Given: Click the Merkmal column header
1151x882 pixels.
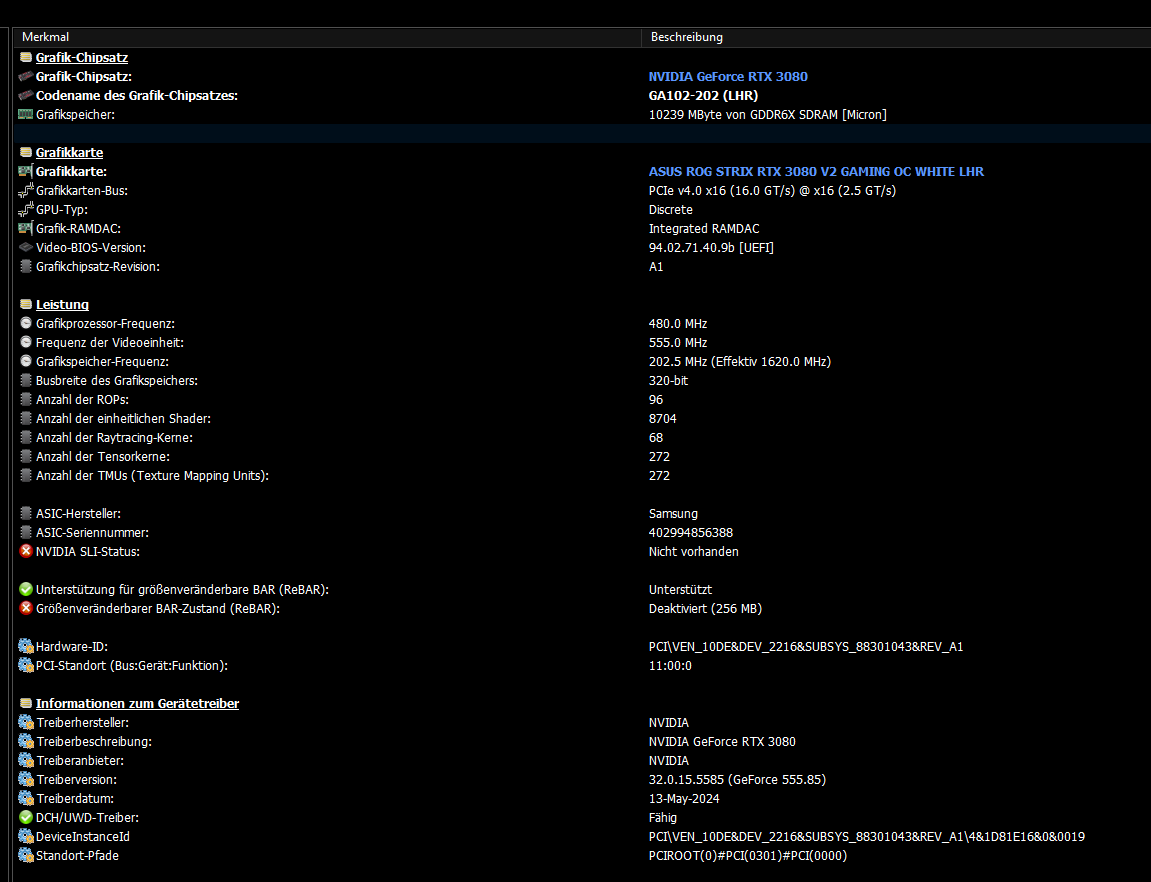Looking at the screenshot, I should pyautogui.click(x=327, y=37).
